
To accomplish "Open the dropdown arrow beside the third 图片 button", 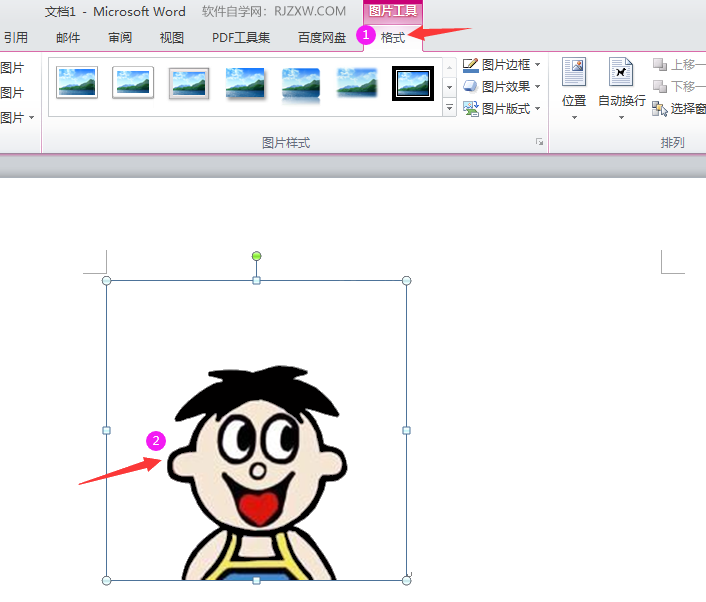I will tap(31, 118).
